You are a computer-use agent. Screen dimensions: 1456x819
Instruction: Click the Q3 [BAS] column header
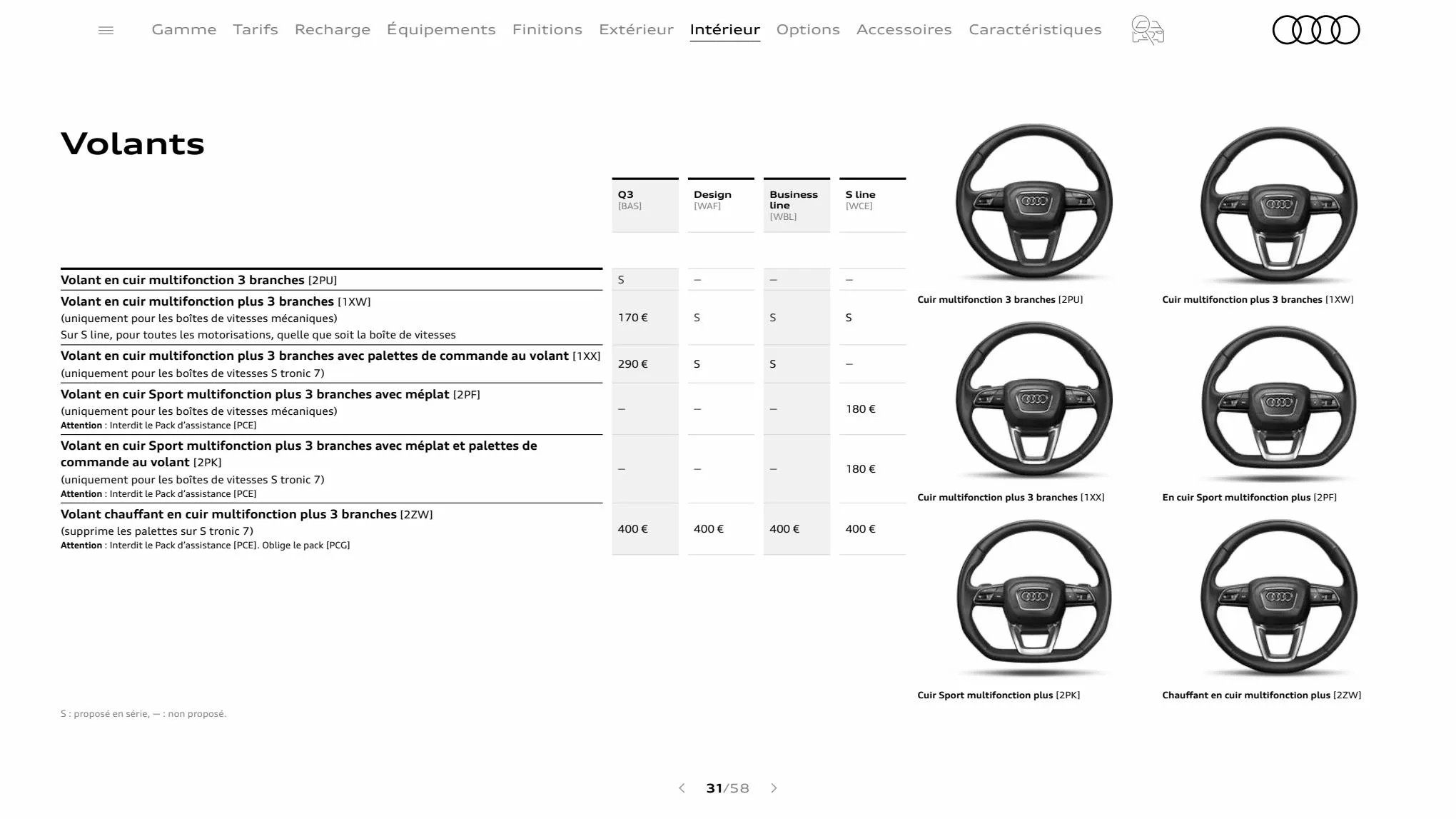[x=645, y=205]
